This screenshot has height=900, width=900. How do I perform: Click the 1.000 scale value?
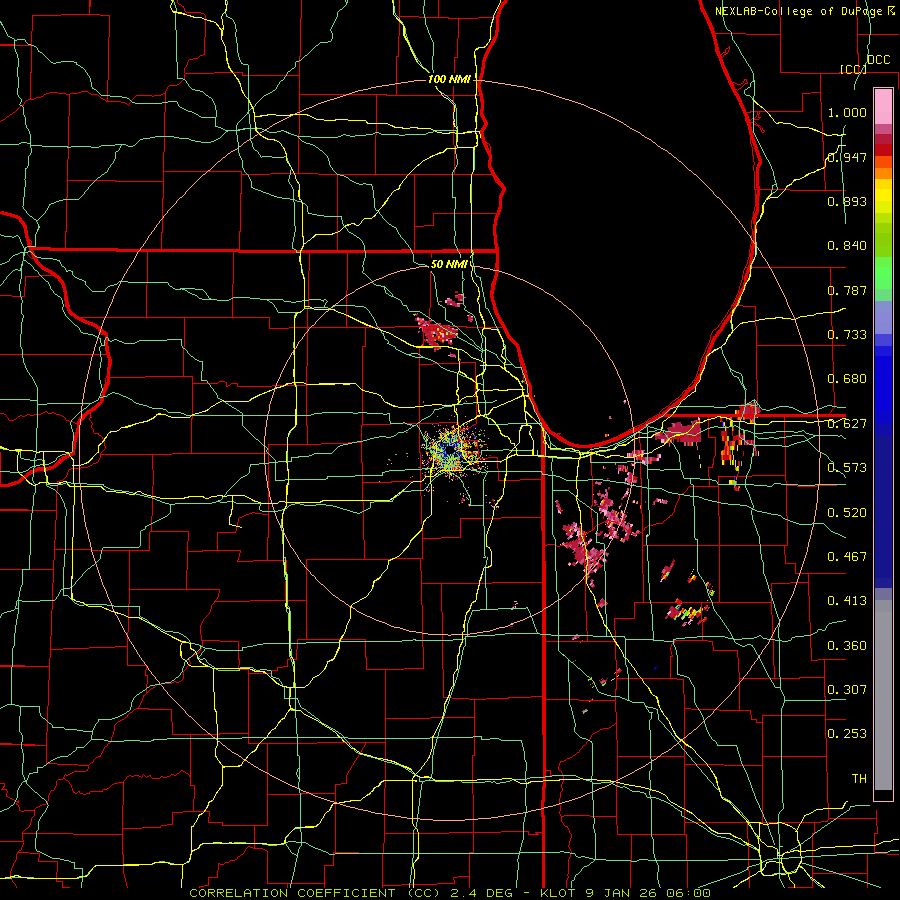pyautogui.click(x=847, y=112)
